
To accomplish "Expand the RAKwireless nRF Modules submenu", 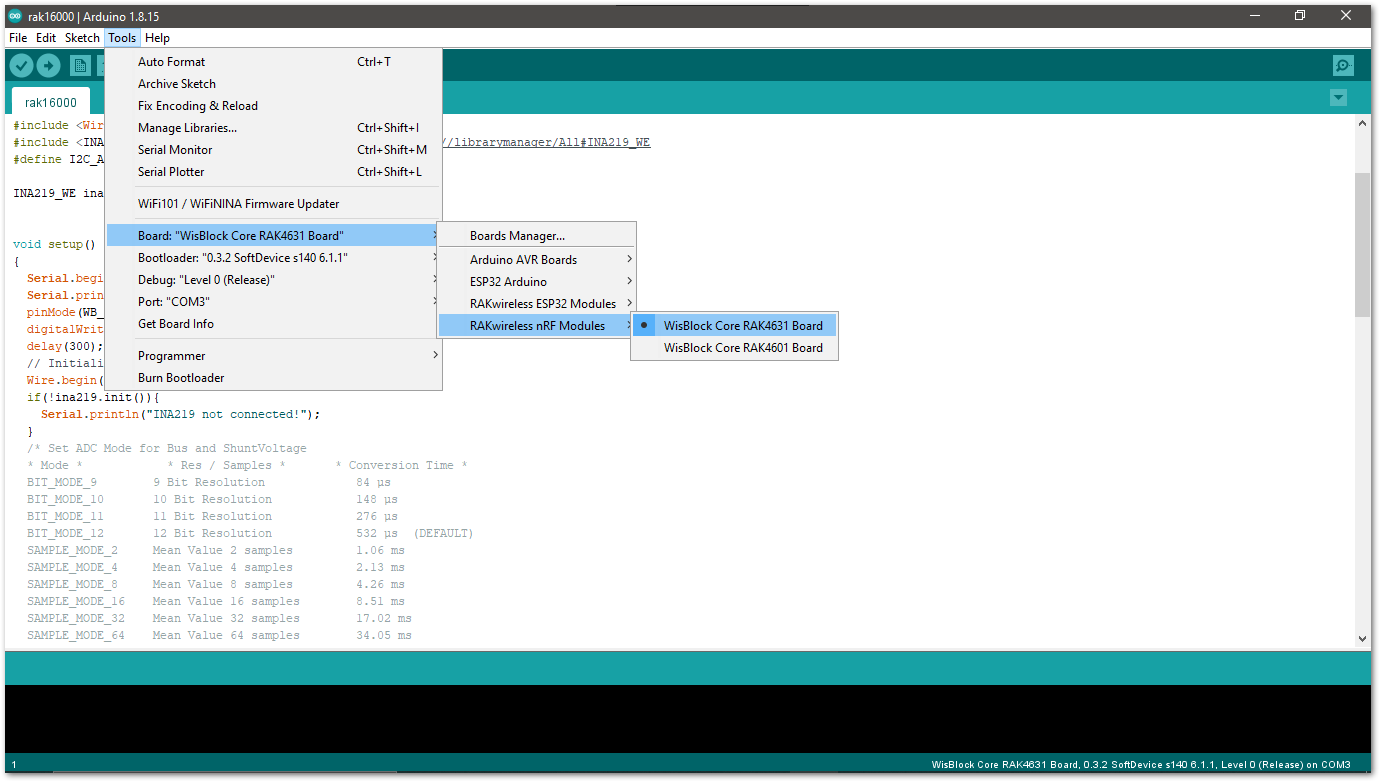I will 537,325.
